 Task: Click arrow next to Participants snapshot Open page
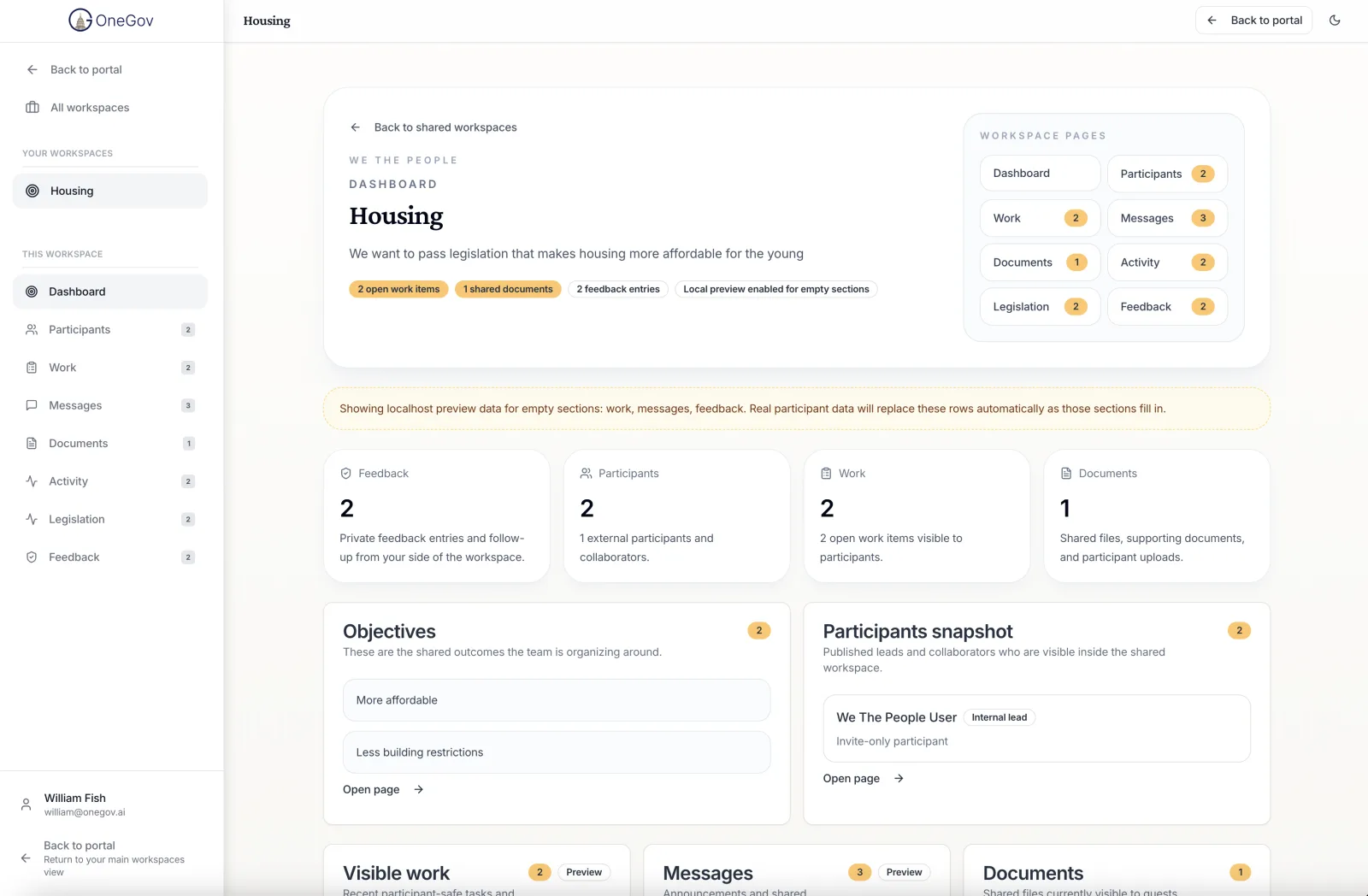[x=899, y=778]
